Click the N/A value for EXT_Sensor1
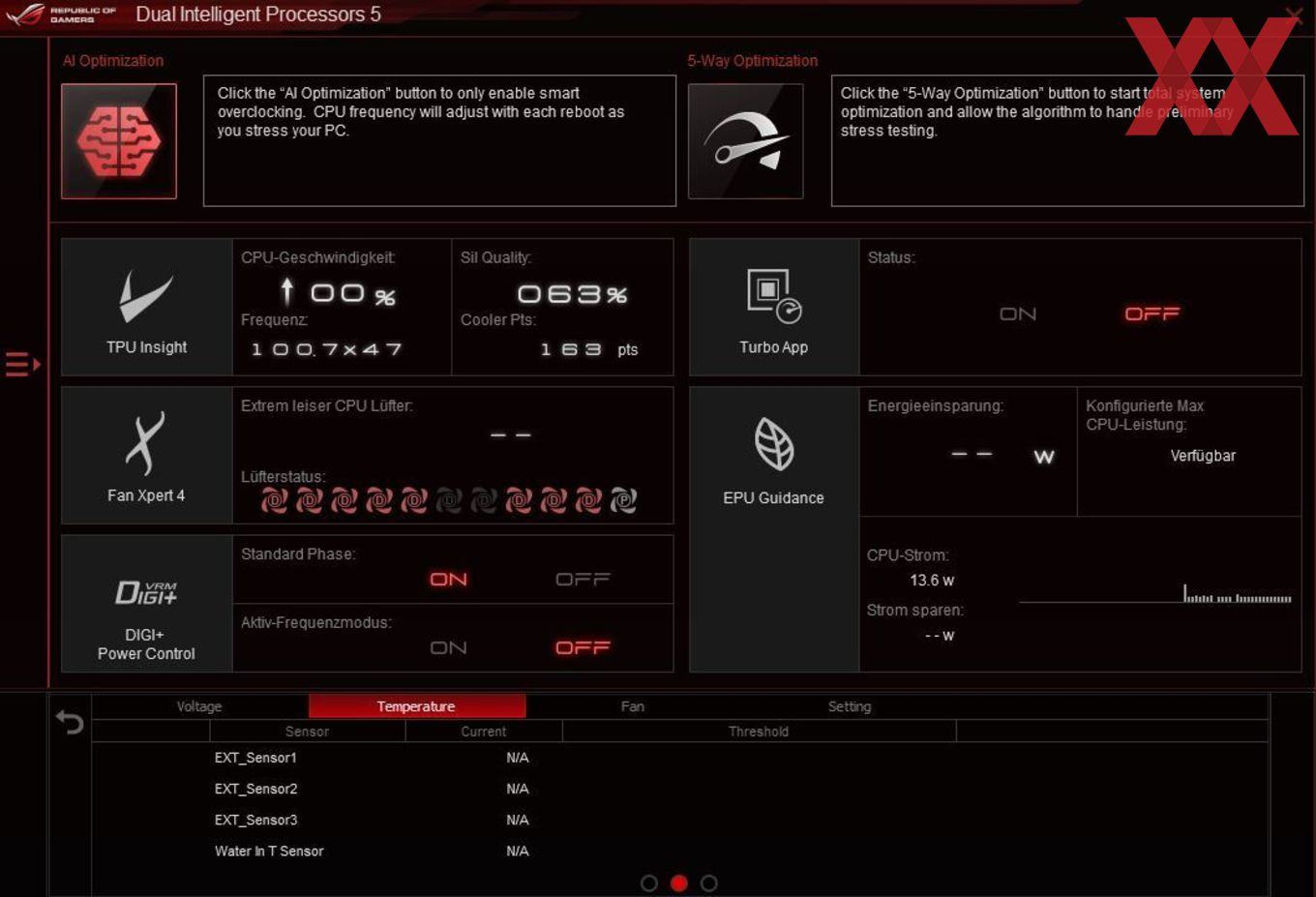Screen dimensions: 1316x897 click(x=518, y=758)
